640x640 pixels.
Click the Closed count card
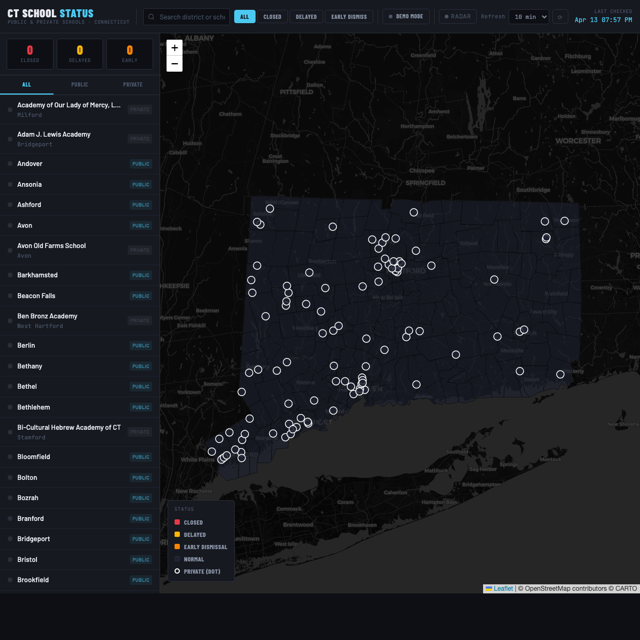click(30, 54)
